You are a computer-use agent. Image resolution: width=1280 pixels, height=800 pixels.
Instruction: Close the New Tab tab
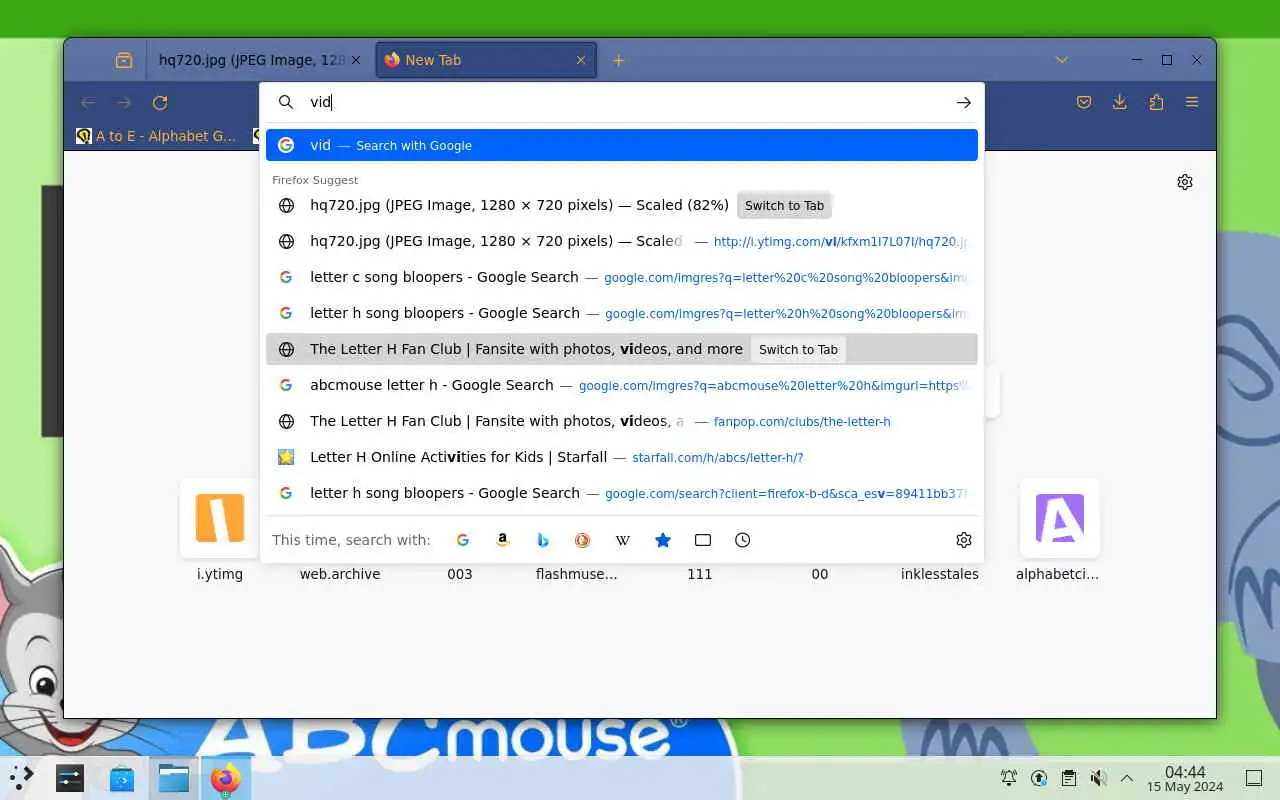click(580, 60)
